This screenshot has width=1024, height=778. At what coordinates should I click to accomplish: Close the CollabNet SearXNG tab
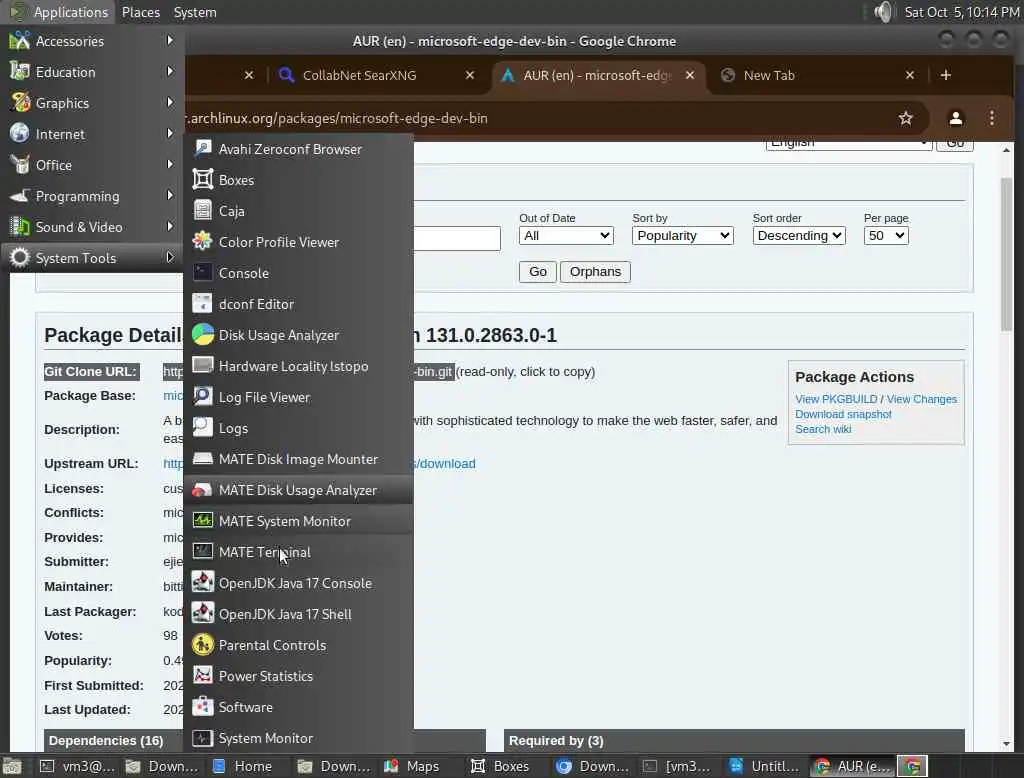coord(470,75)
